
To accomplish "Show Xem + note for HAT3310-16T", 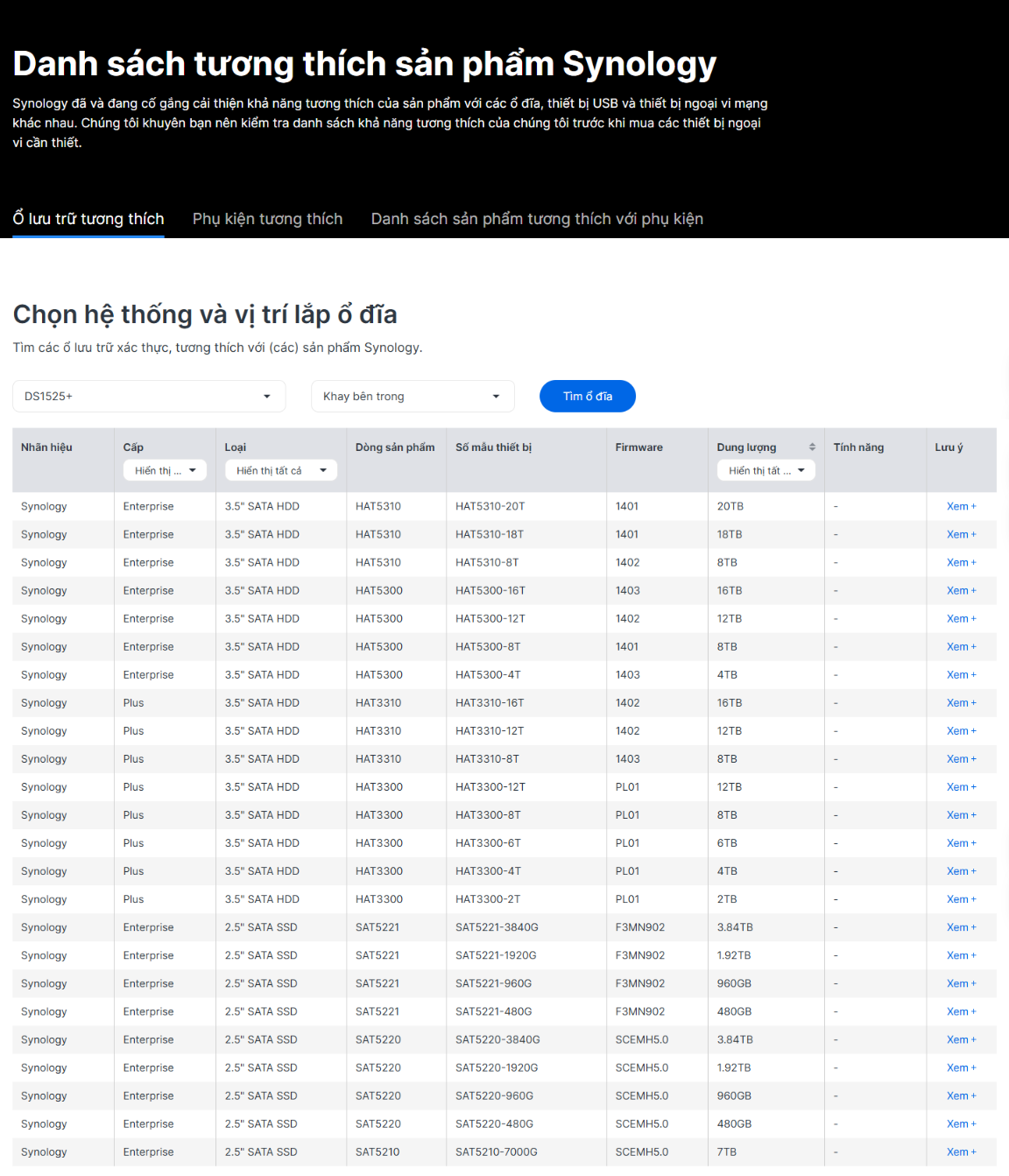I will 961,702.
